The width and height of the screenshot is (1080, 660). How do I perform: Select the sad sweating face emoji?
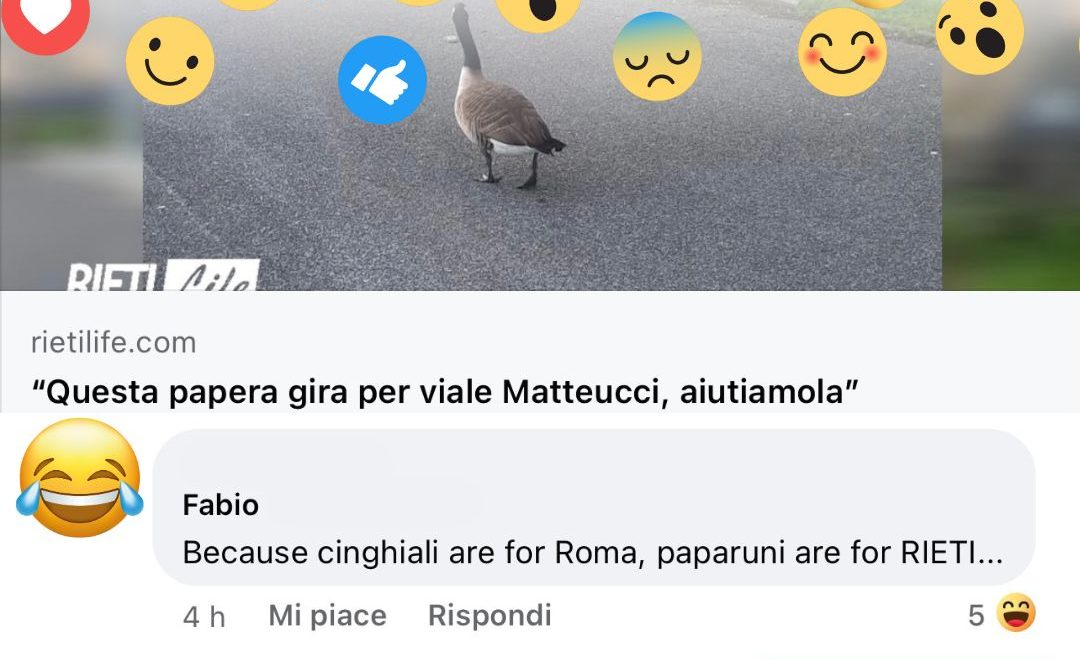click(657, 56)
